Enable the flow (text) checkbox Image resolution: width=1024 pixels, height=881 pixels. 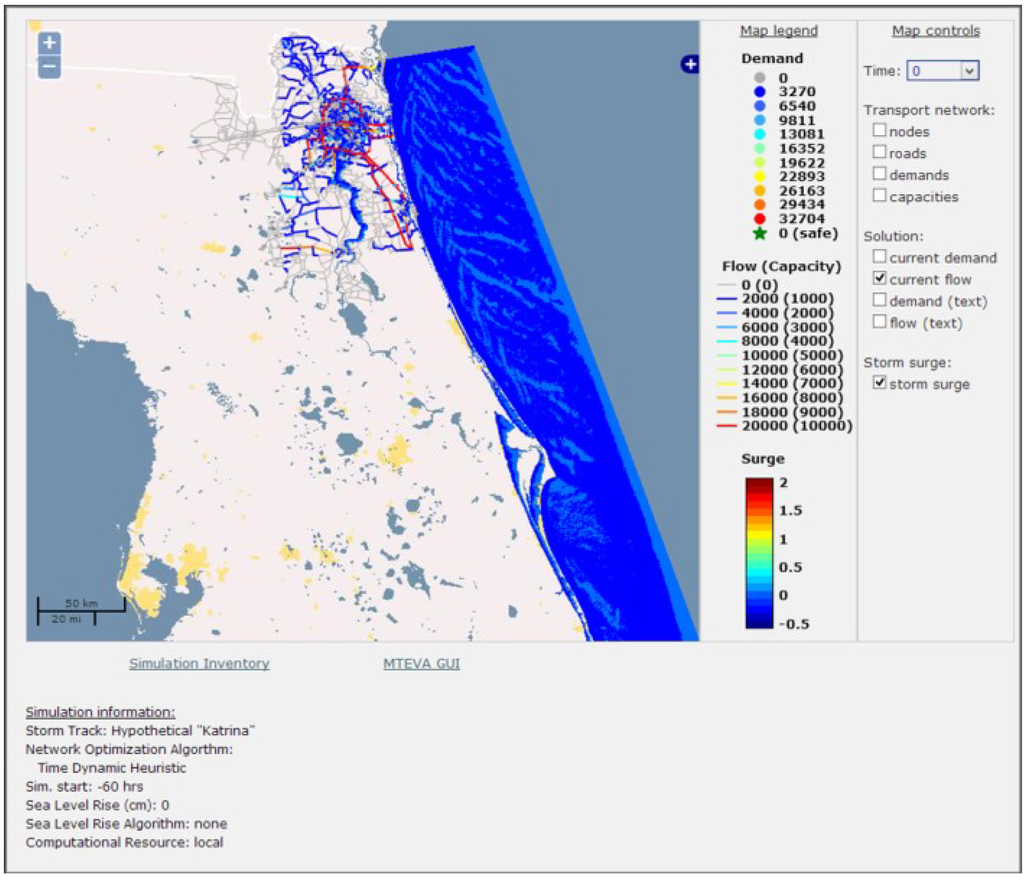click(x=879, y=322)
